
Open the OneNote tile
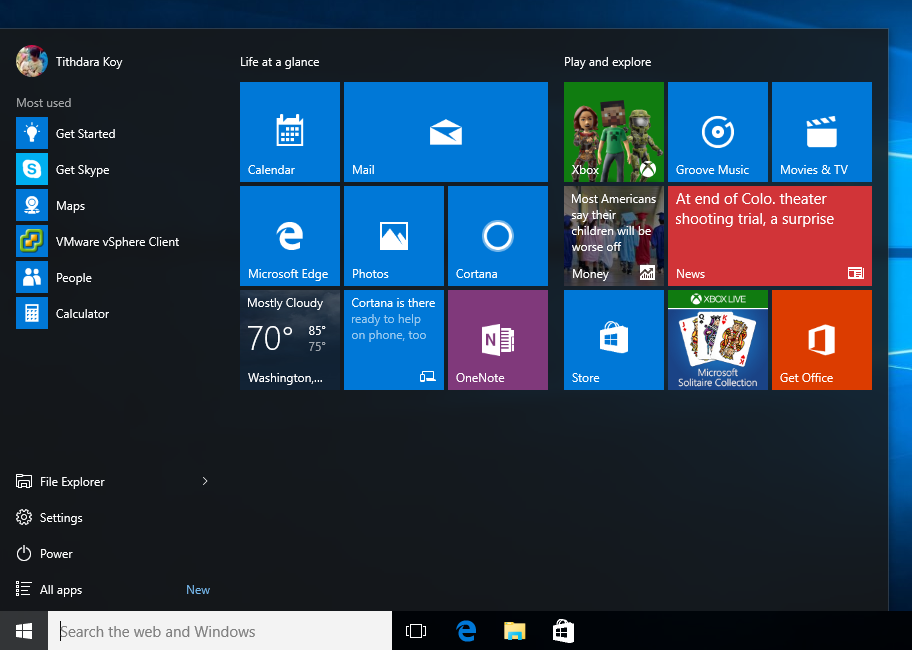498,340
